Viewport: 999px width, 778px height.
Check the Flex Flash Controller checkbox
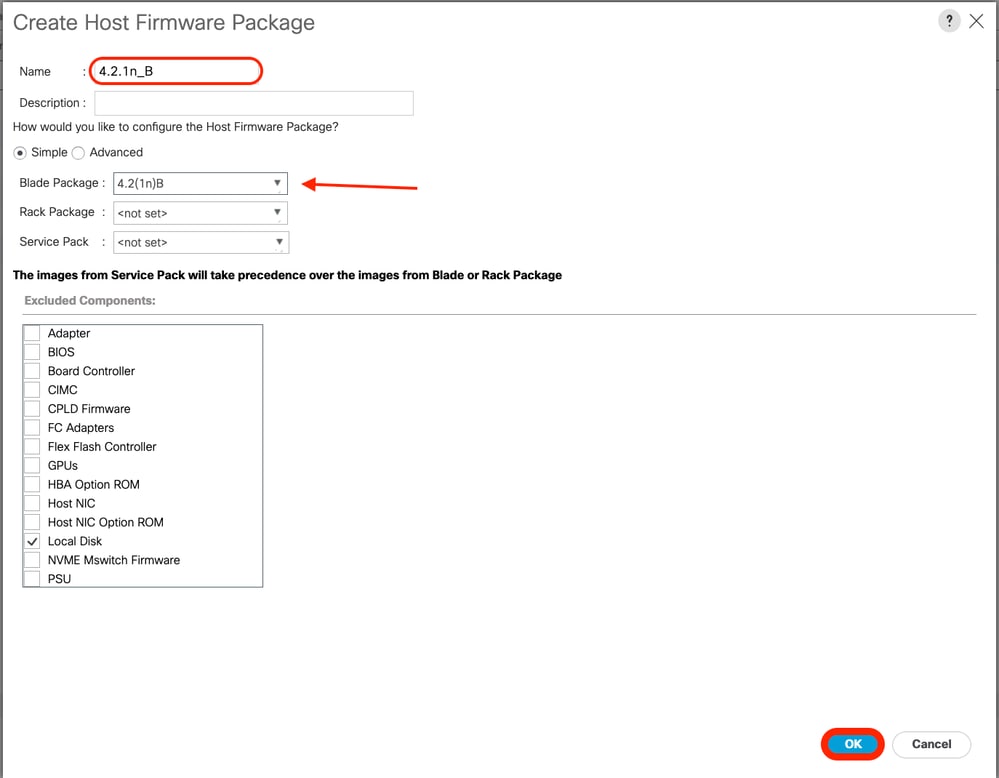point(32,447)
